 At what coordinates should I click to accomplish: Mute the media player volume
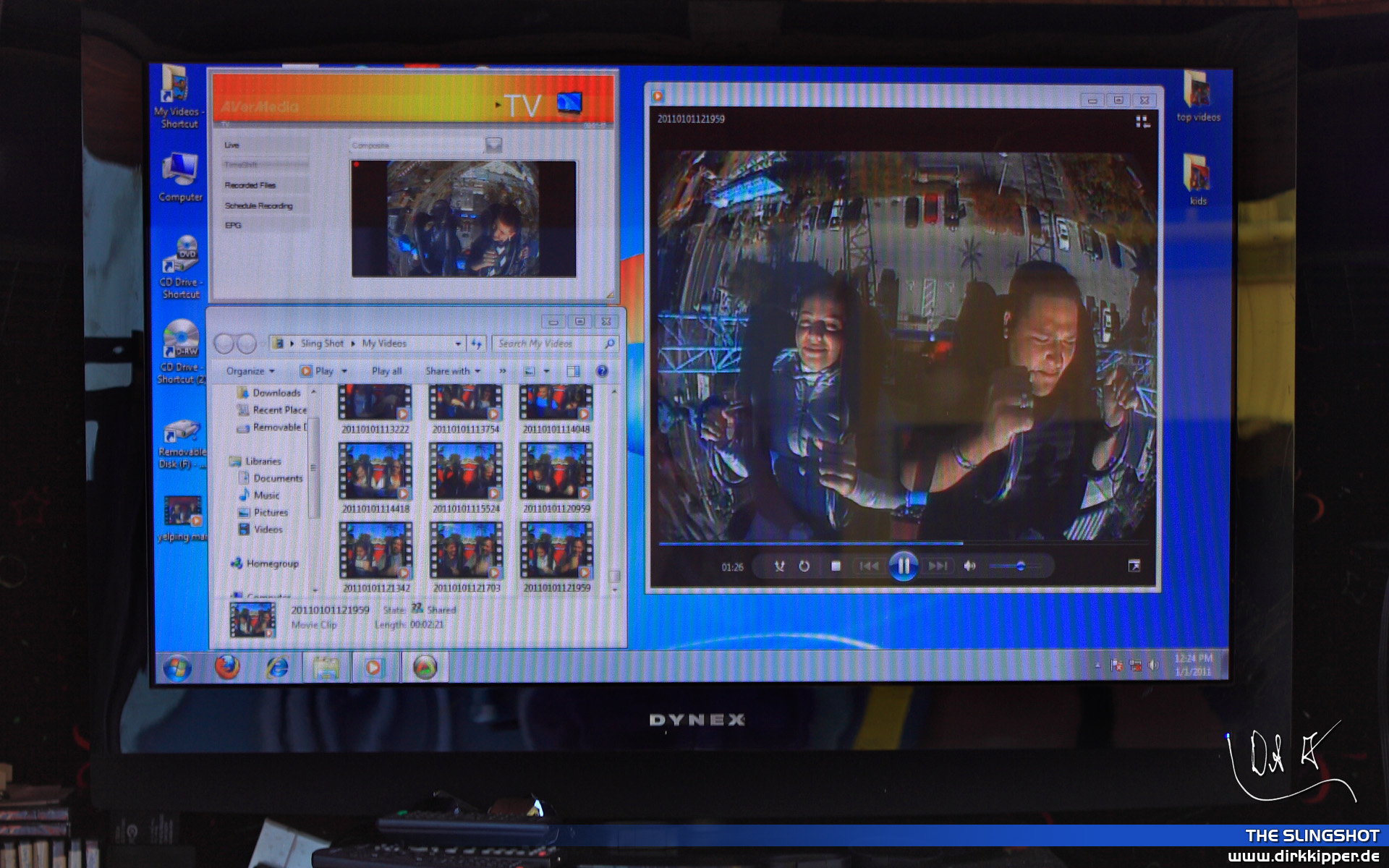click(x=969, y=566)
